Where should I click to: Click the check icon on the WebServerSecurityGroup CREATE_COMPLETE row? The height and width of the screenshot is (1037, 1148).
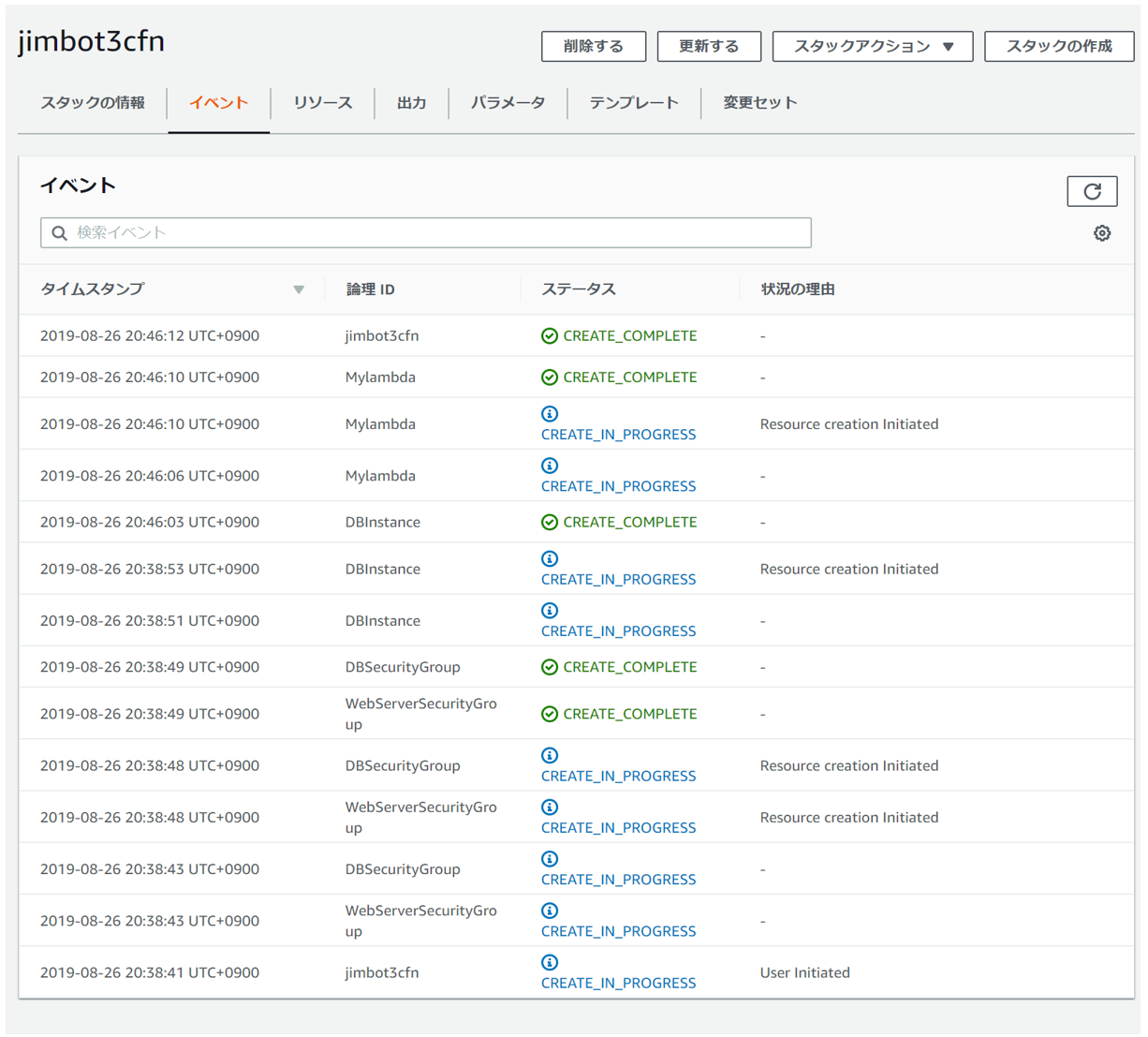pyautogui.click(x=550, y=714)
